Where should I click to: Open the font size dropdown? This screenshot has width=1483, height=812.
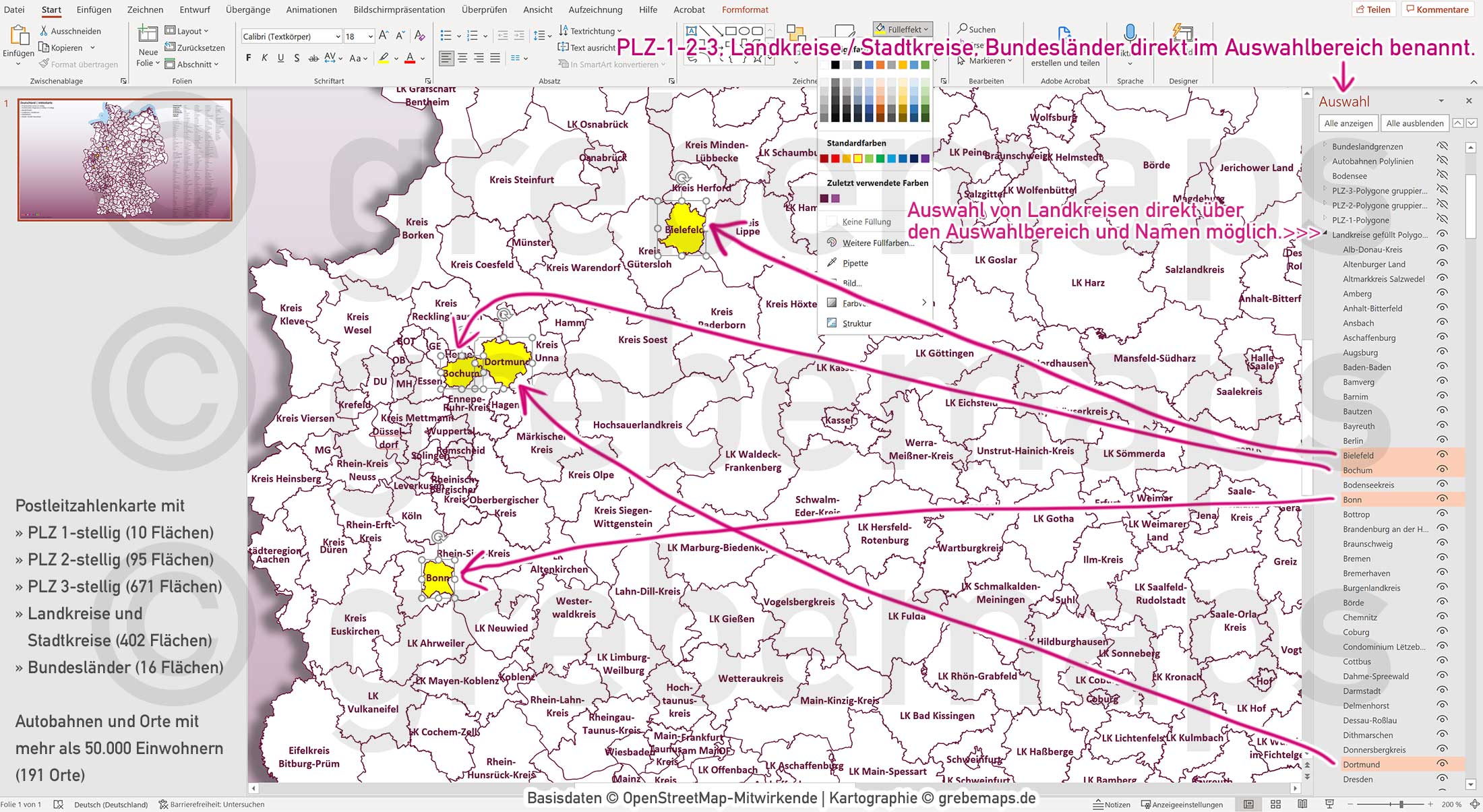coord(369,36)
